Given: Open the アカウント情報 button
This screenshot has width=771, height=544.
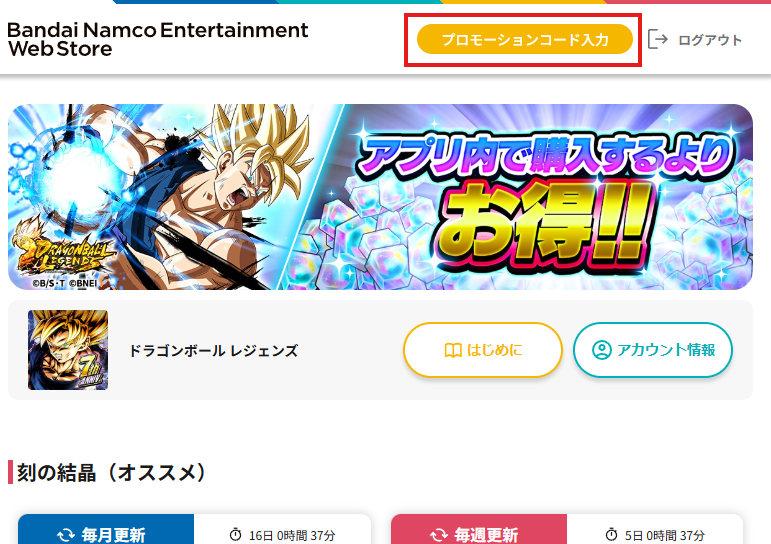Looking at the screenshot, I should coord(652,350).
